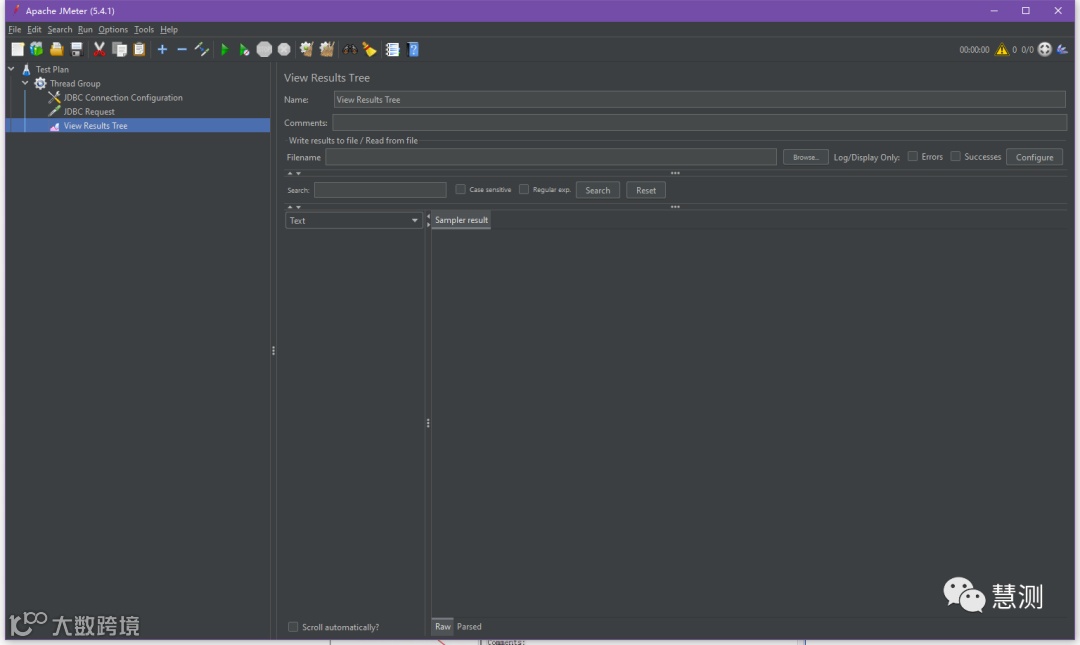Collapse the Test Plan tree node
The height and width of the screenshot is (645, 1080).
pyautogui.click(x=11, y=69)
